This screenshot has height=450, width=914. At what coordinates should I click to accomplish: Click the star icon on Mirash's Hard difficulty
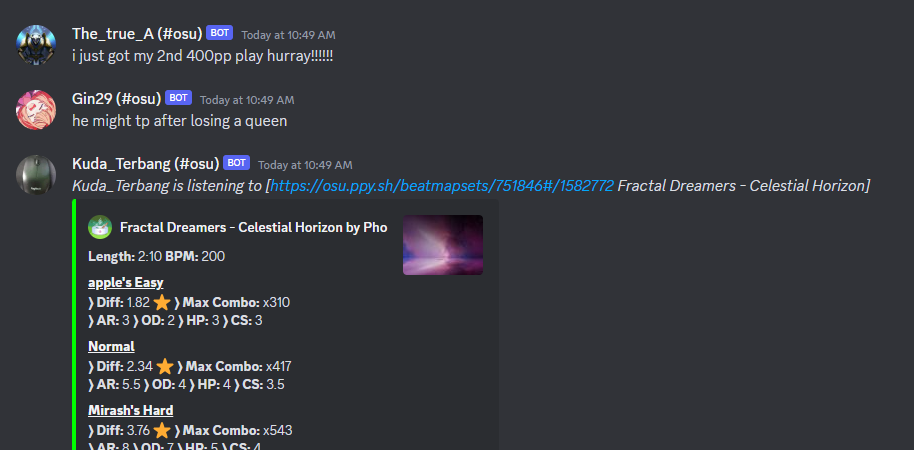pos(162,431)
